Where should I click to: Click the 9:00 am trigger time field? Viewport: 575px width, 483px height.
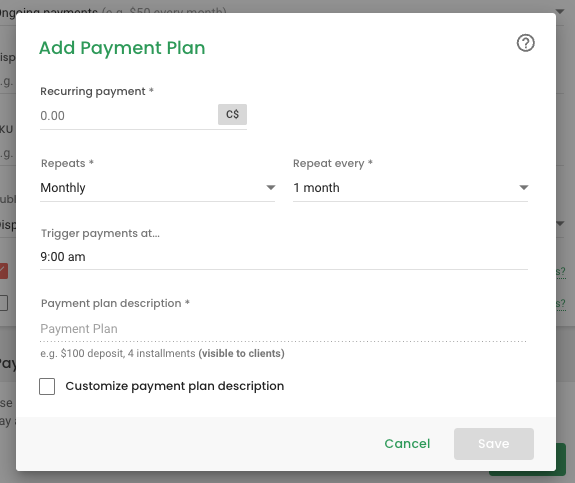pyautogui.click(x=284, y=257)
